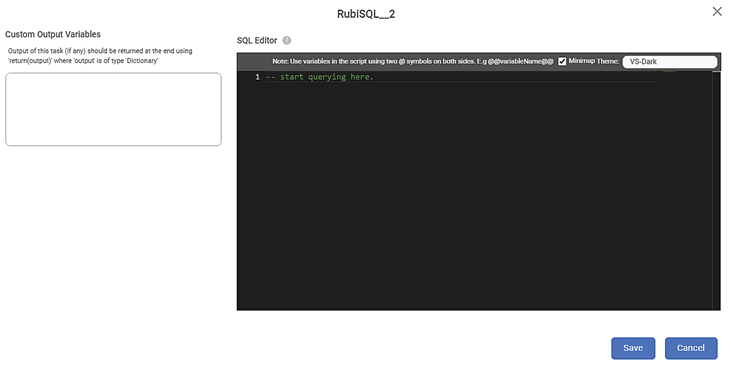Click the 'SQL Editor' label
731x368 pixels.
257,41
